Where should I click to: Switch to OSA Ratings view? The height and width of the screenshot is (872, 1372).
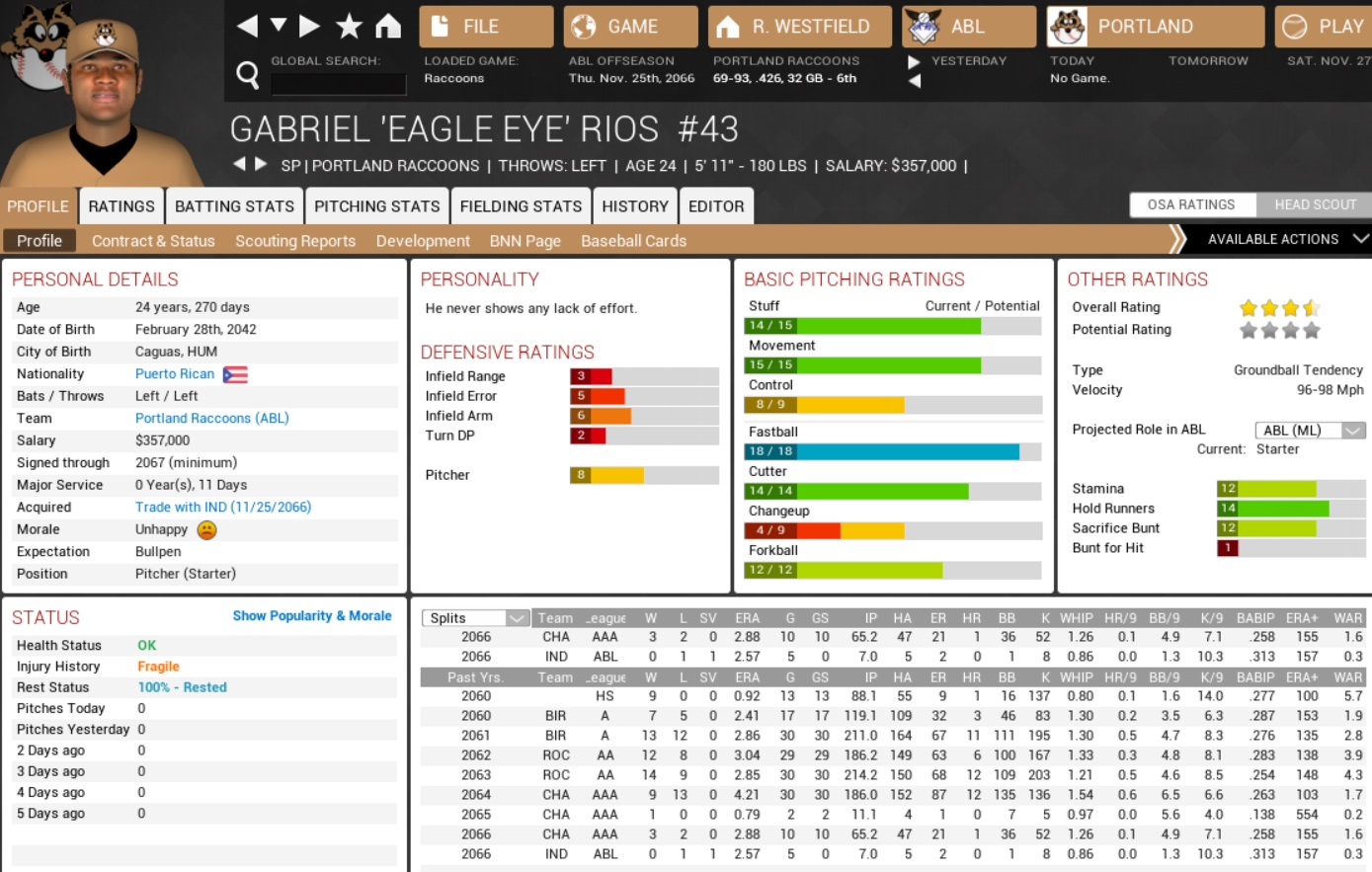tap(1191, 204)
